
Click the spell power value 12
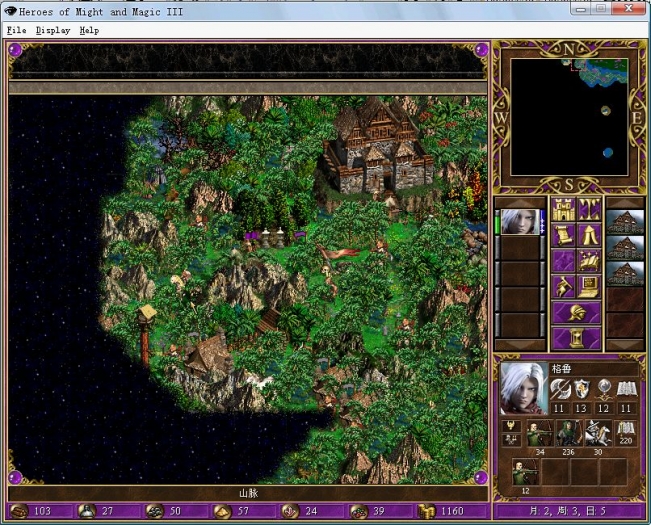(603, 408)
